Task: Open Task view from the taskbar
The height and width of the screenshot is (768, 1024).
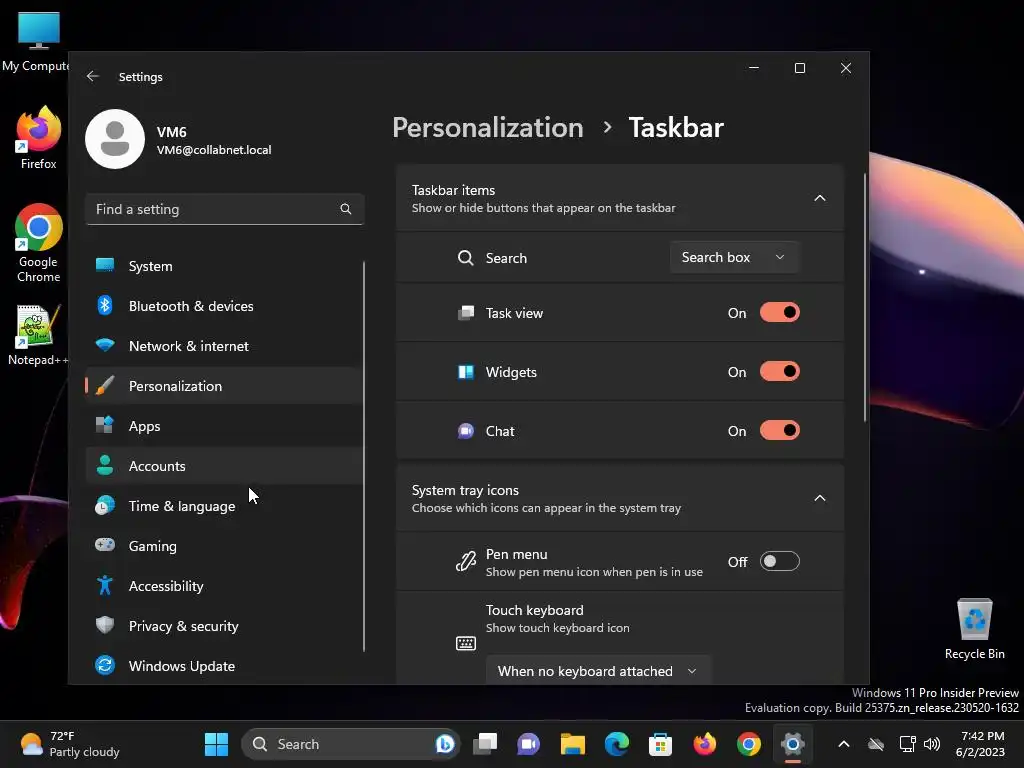Action: click(485, 744)
